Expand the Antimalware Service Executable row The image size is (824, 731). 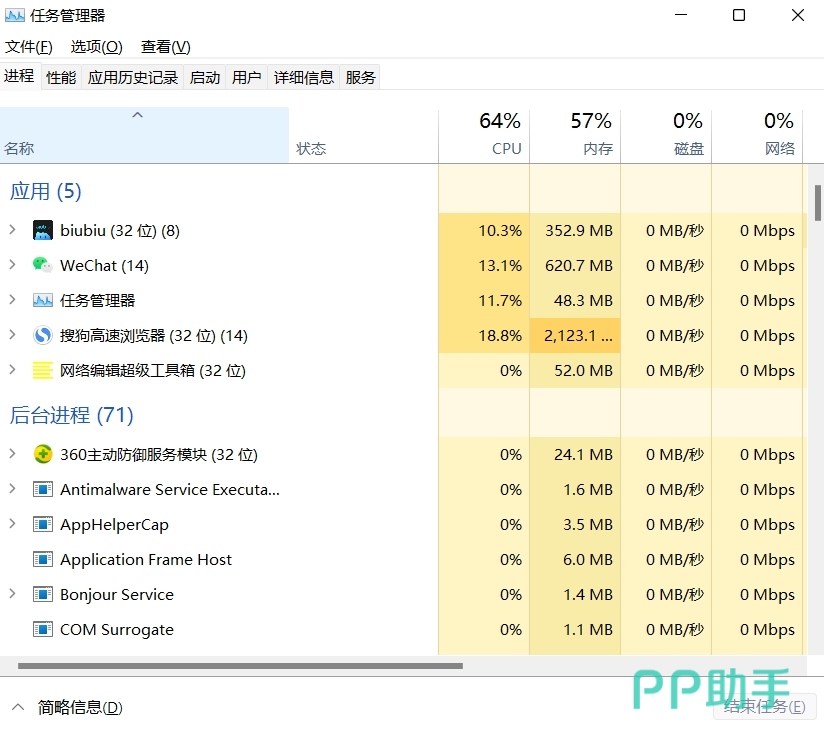[x=12, y=490]
